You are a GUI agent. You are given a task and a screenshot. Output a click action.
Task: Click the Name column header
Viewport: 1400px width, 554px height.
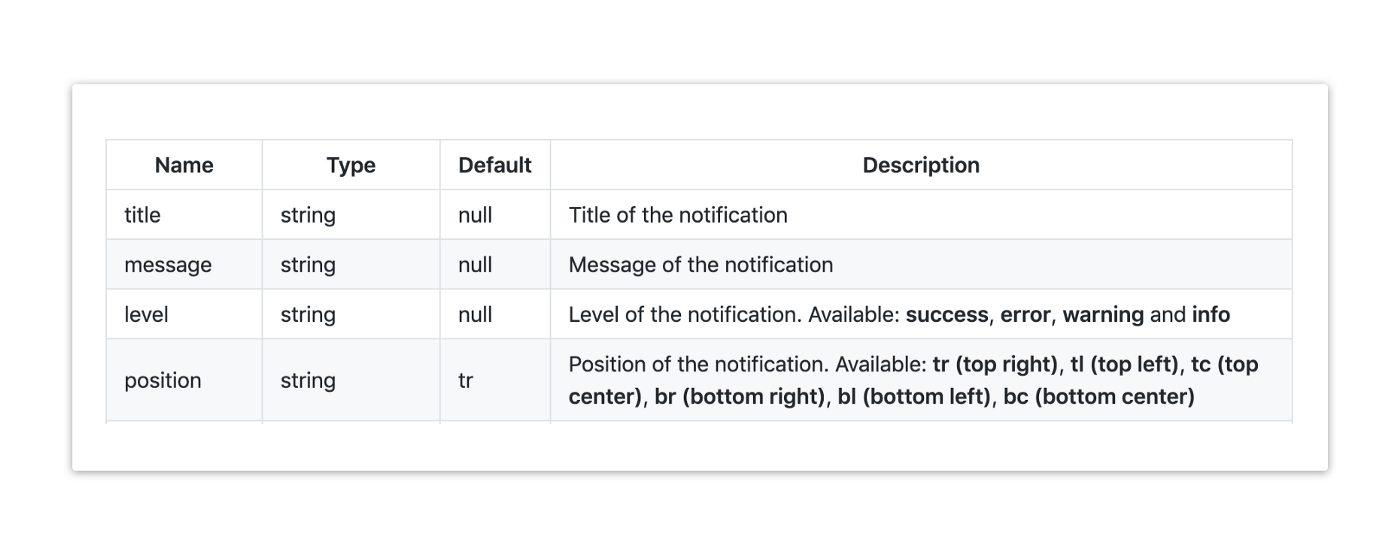point(184,166)
